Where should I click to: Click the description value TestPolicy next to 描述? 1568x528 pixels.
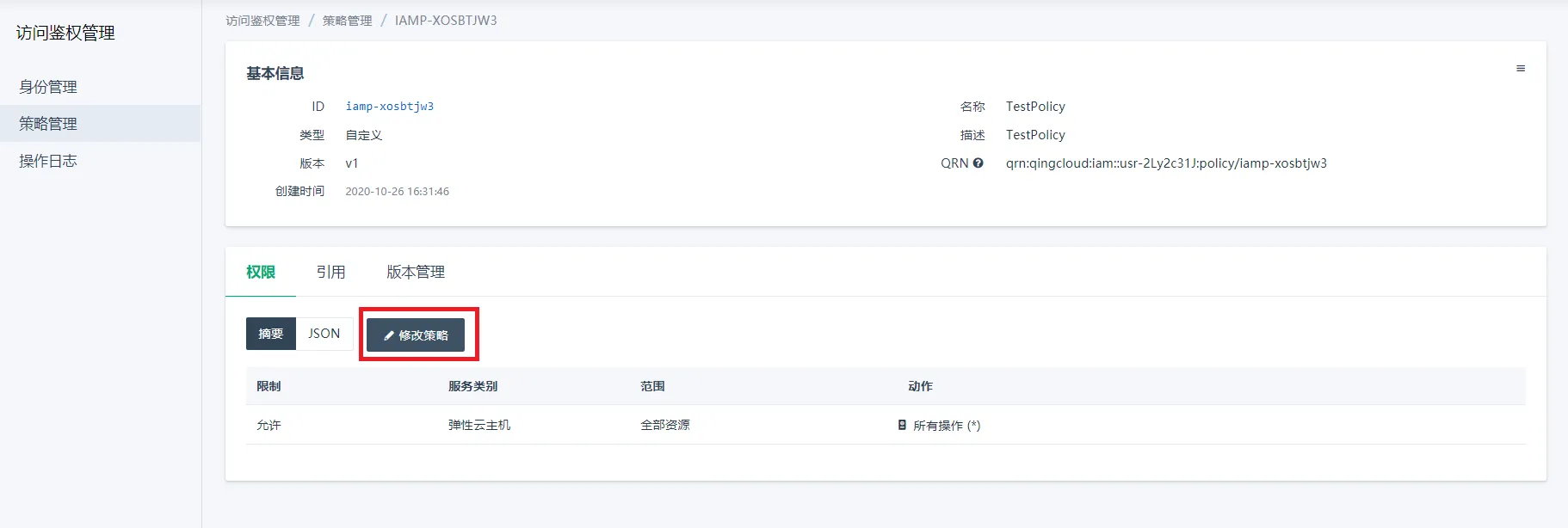[x=1035, y=135]
